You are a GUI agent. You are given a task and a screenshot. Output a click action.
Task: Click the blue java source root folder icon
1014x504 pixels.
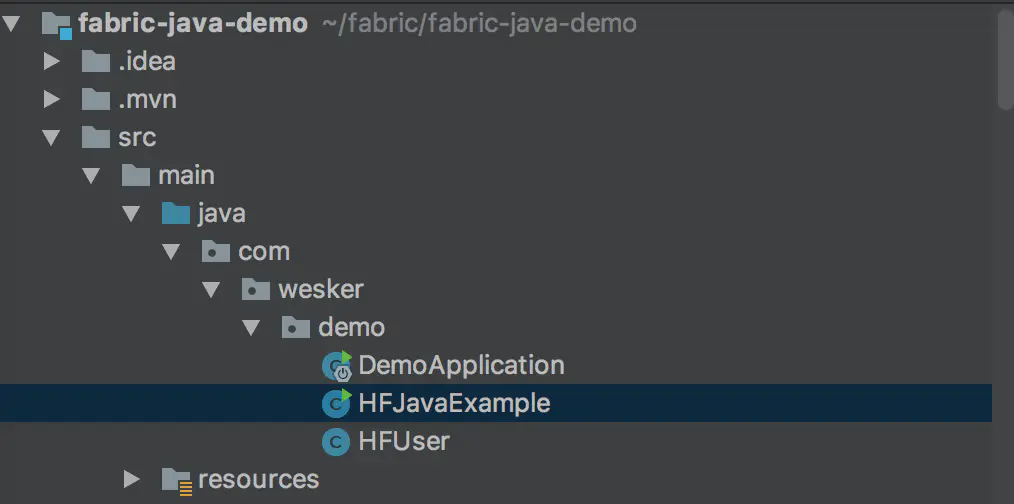(175, 213)
